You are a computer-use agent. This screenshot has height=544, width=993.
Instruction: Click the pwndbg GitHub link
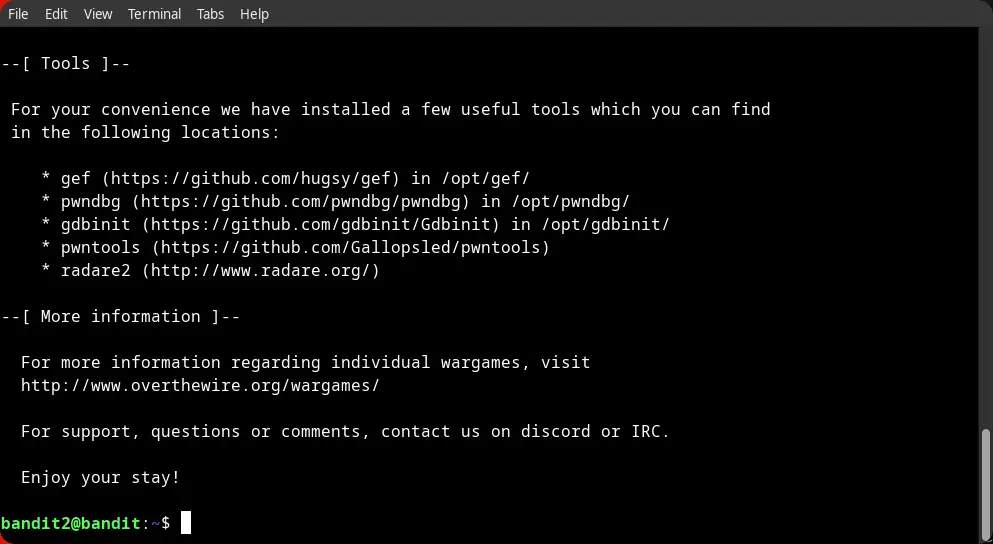pyautogui.click(x=306, y=201)
